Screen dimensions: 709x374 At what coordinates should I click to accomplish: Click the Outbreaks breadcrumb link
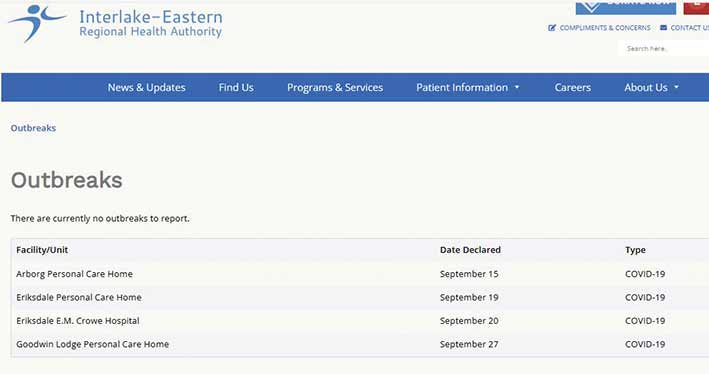pos(33,128)
